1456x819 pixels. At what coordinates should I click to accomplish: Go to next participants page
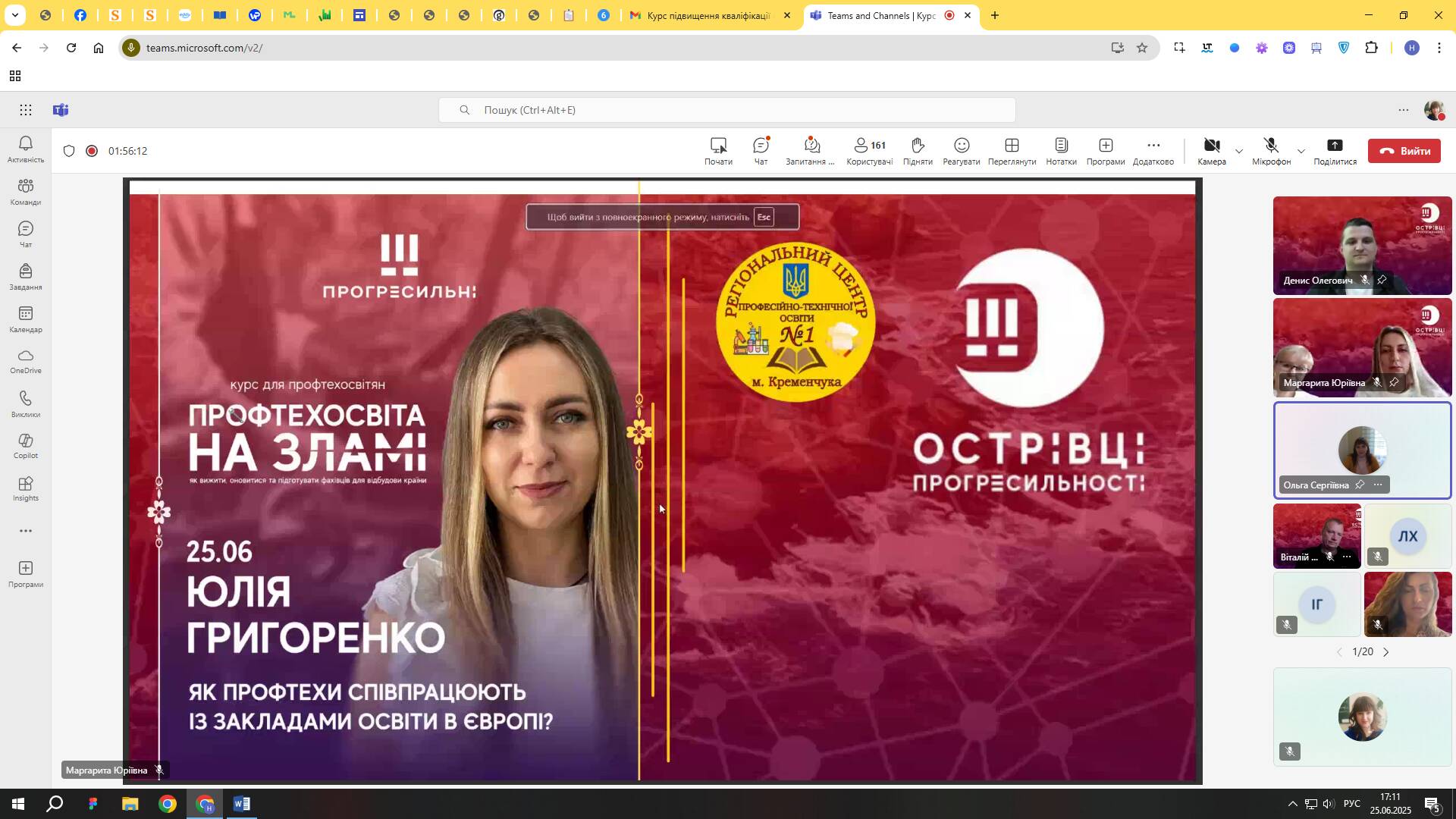click(1386, 652)
